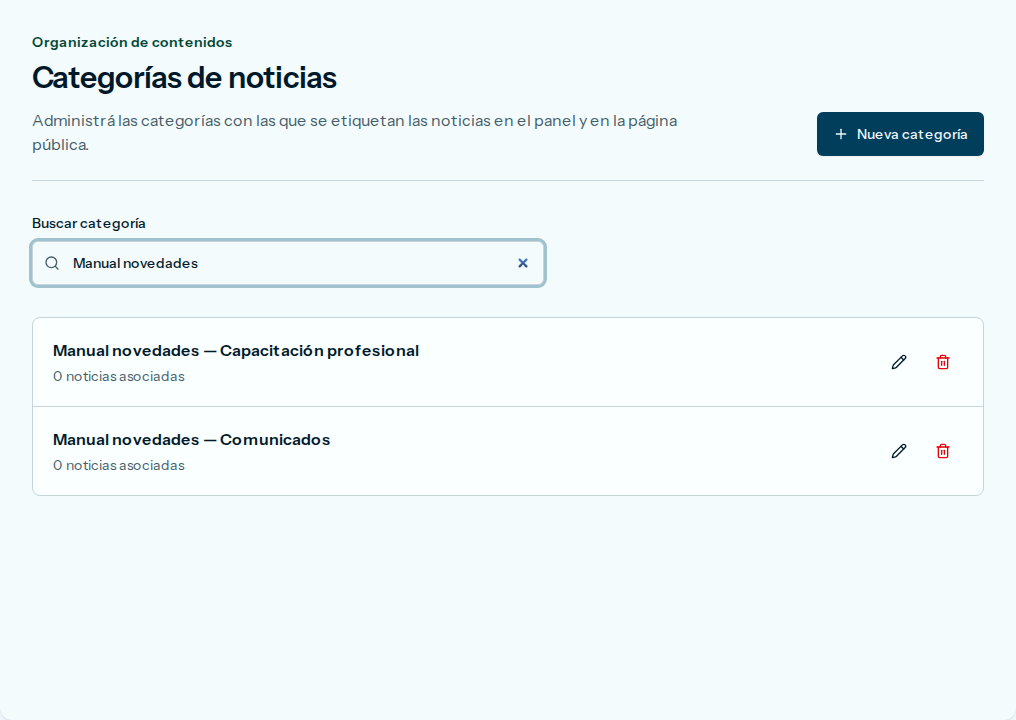Select 'Manual novedades — Comunicados' title
The width and height of the screenshot is (1016, 720).
coord(191,439)
